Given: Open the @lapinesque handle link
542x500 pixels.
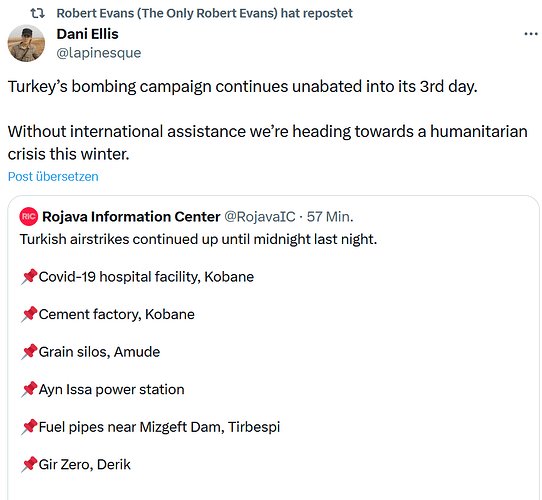Looking at the screenshot, I should (x=99, y=53).
